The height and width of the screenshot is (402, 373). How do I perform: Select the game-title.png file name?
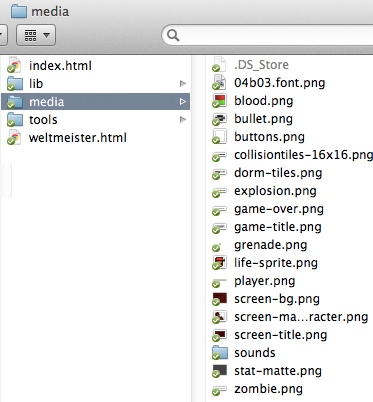(x=278, y=227)
